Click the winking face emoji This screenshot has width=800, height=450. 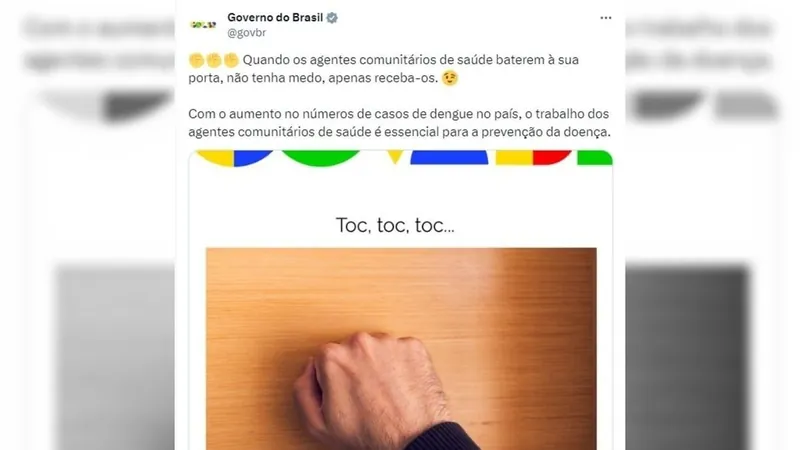[x=449, y=79]
